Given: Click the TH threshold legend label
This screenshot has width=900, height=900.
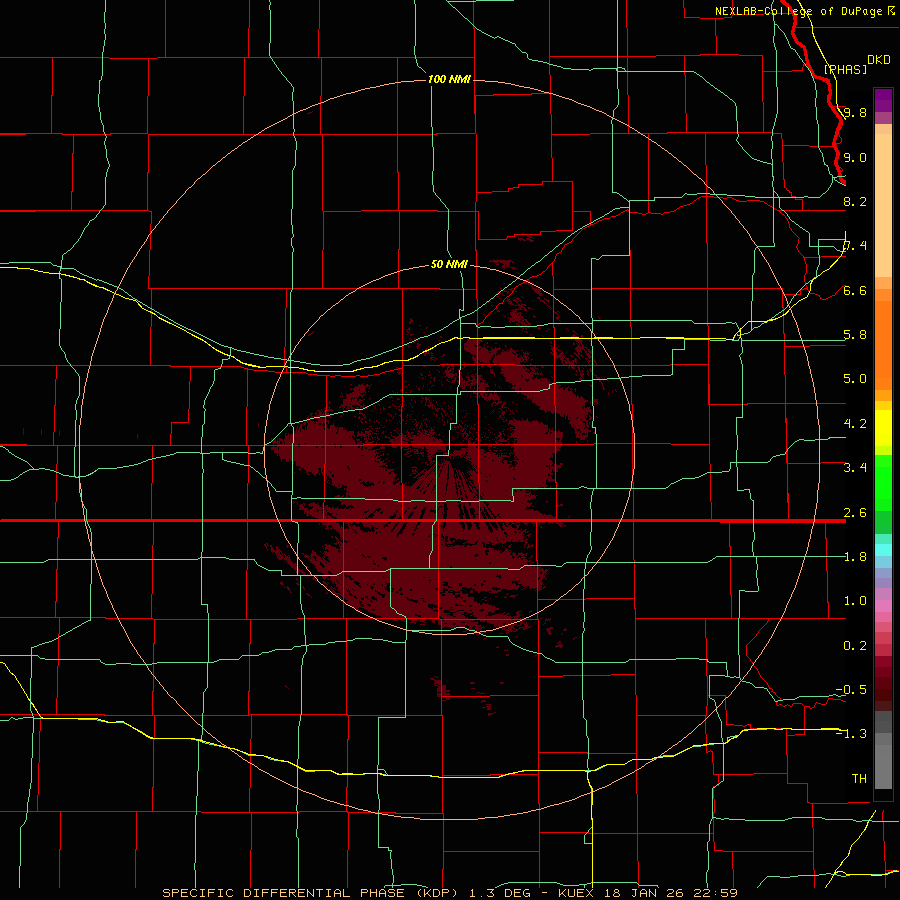Looking at the screenshot, I should (x=859, y=778).
